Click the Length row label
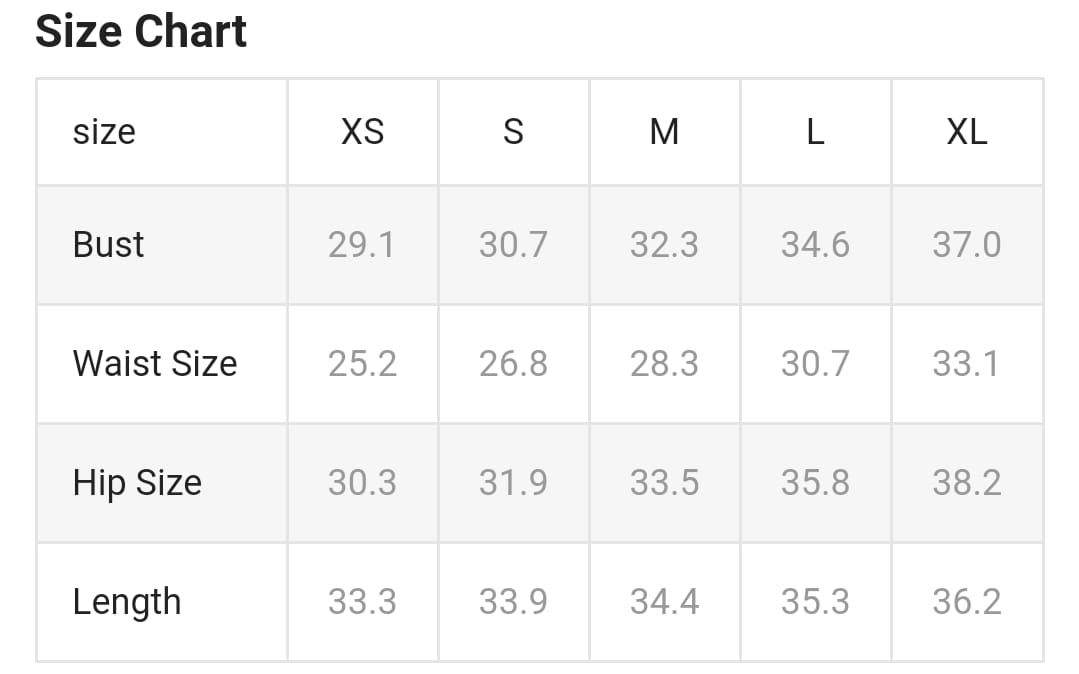This screenshot has height=674, width=1079. (127, 601)
